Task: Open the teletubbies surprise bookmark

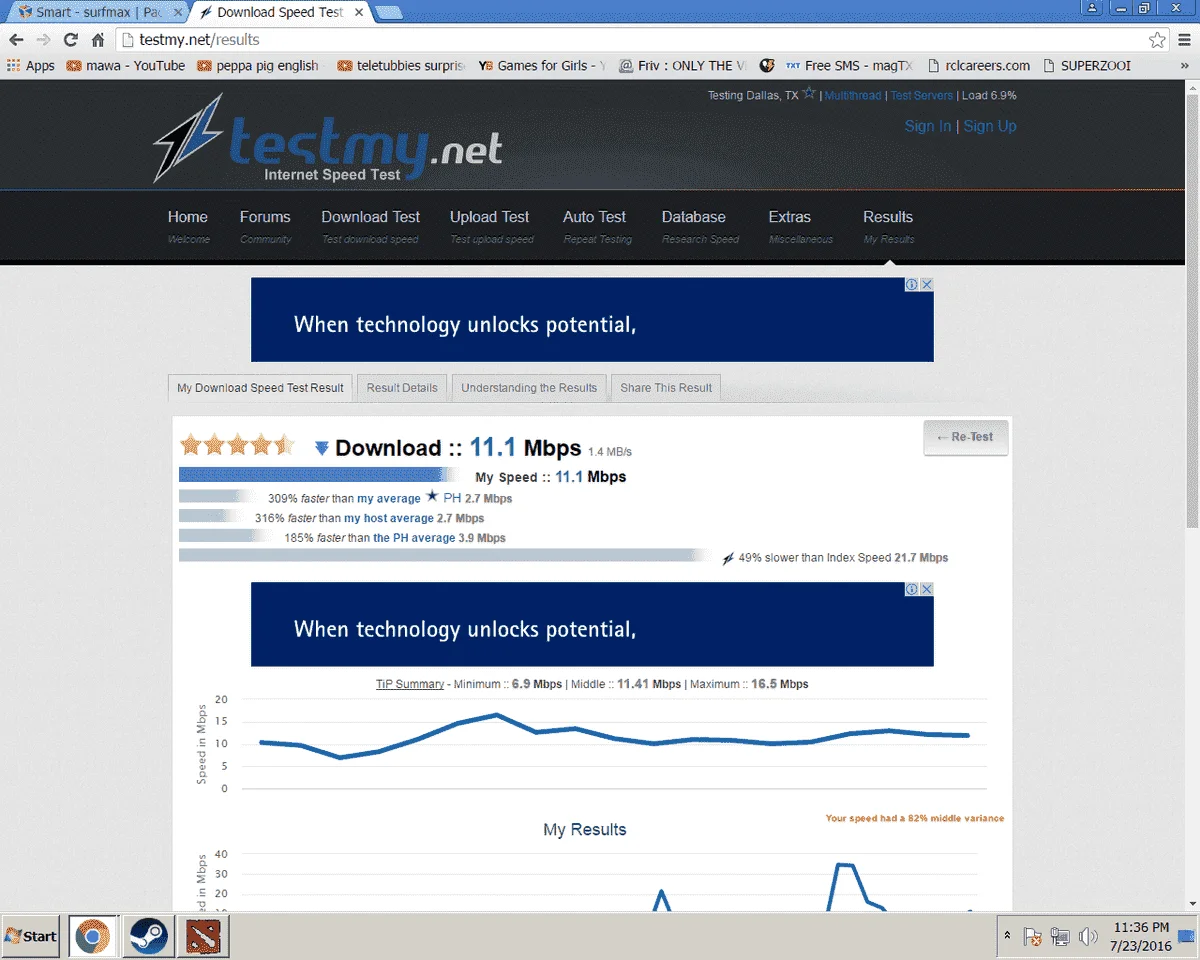Action: (401, 66)
